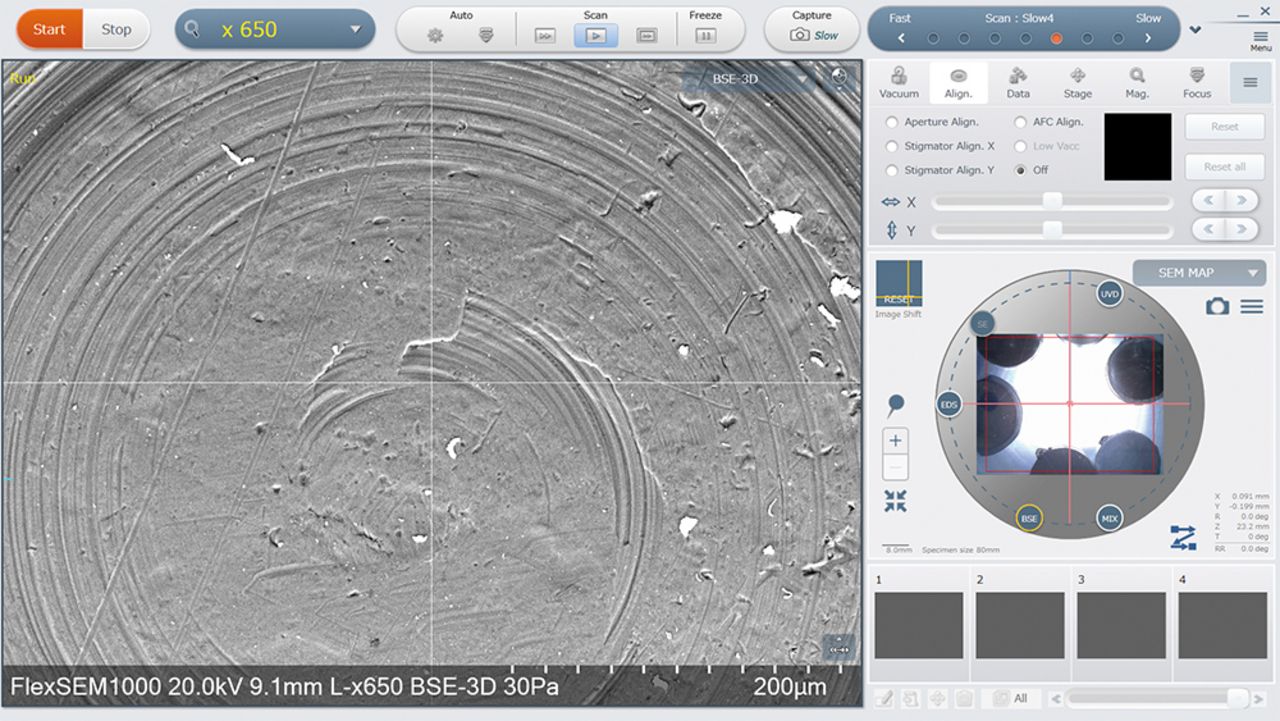Click the Reset all button
Viewport: 1280px width, 721px height.
1225,167
